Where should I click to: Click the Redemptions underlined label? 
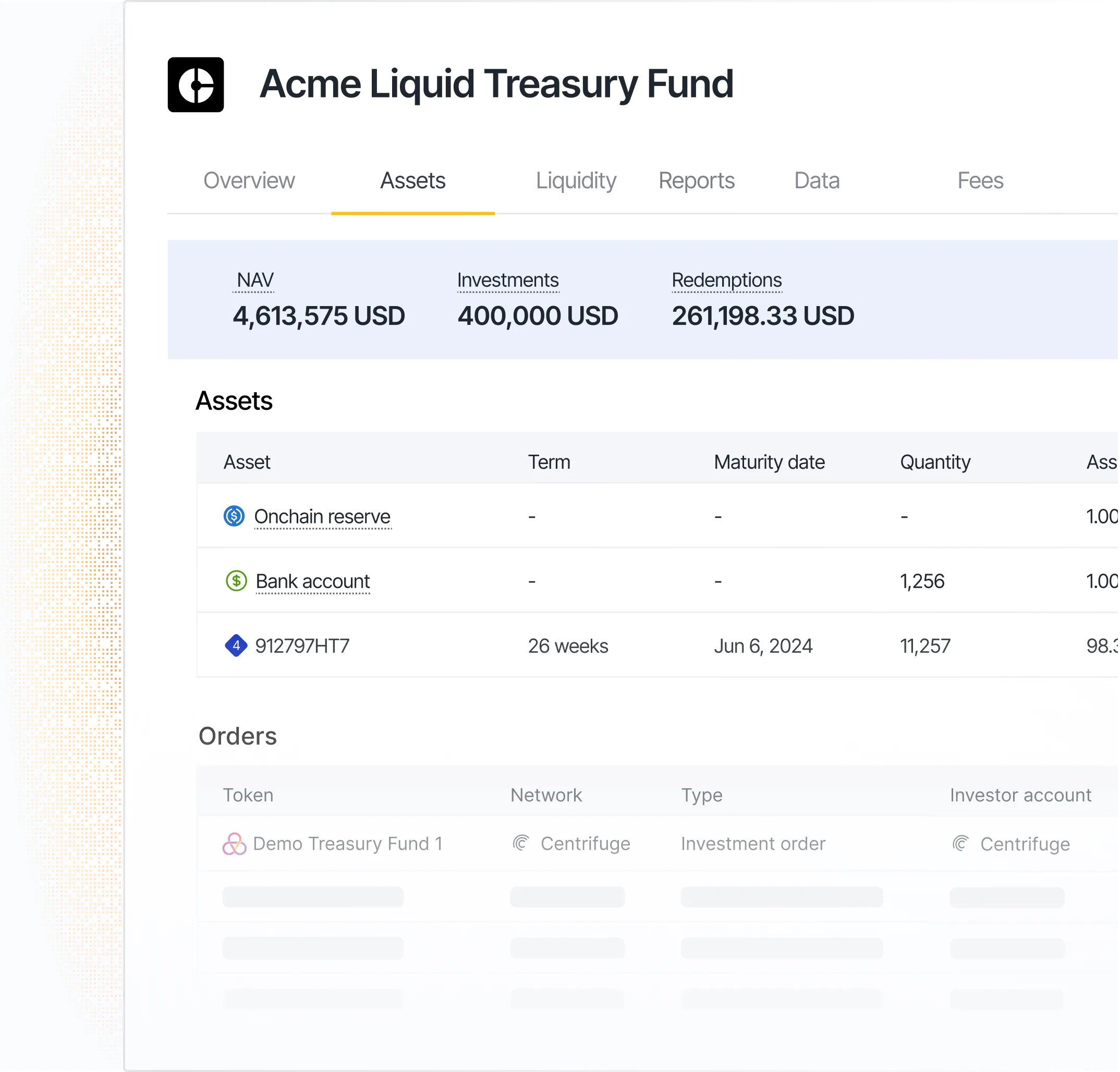coord(727,281)
